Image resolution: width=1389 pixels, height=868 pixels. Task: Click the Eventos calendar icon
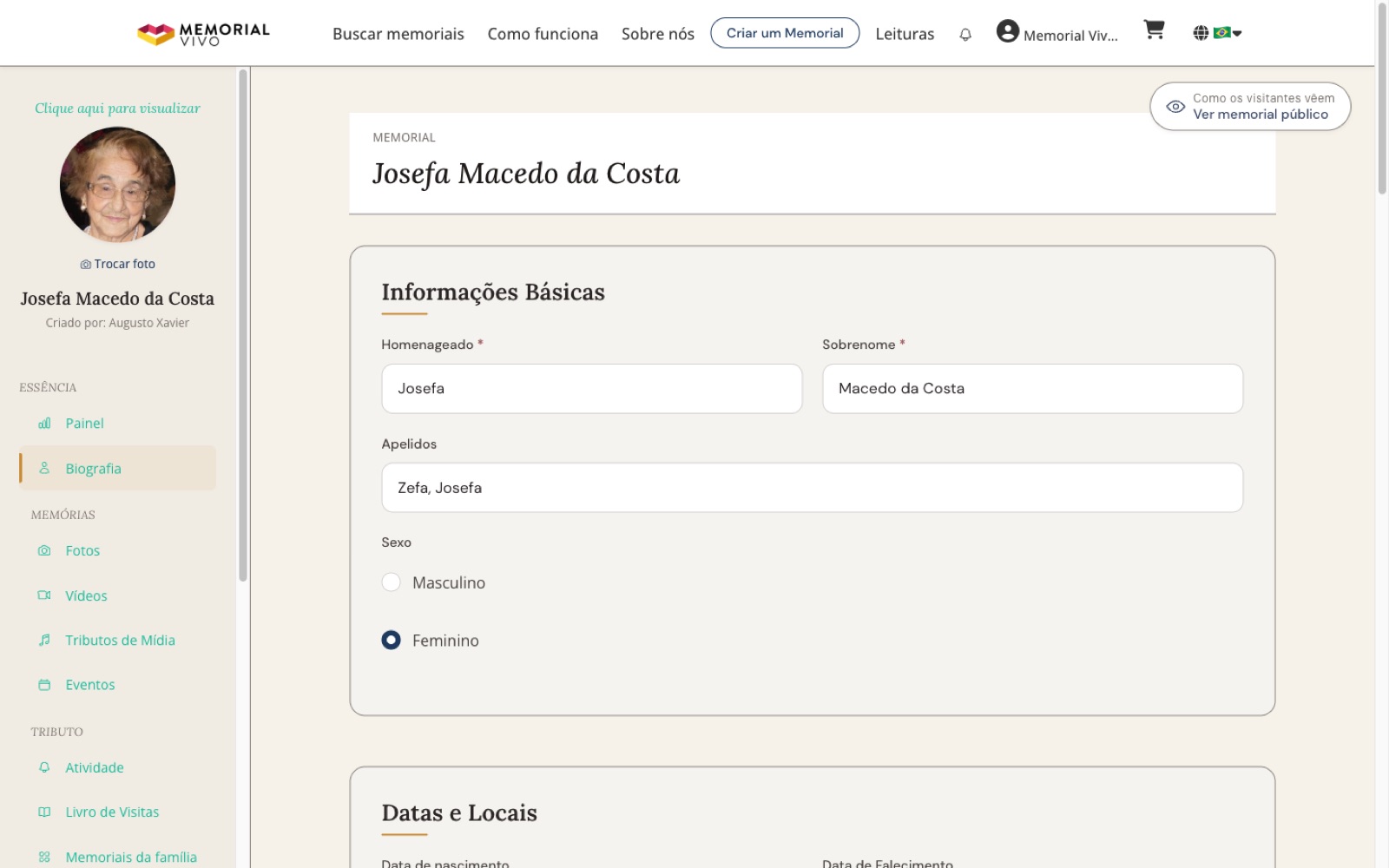pos(44,685)
